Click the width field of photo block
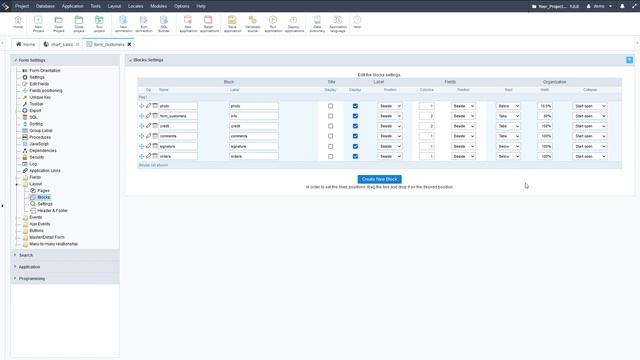Viewport: 640px width, 360px height. 545,106
